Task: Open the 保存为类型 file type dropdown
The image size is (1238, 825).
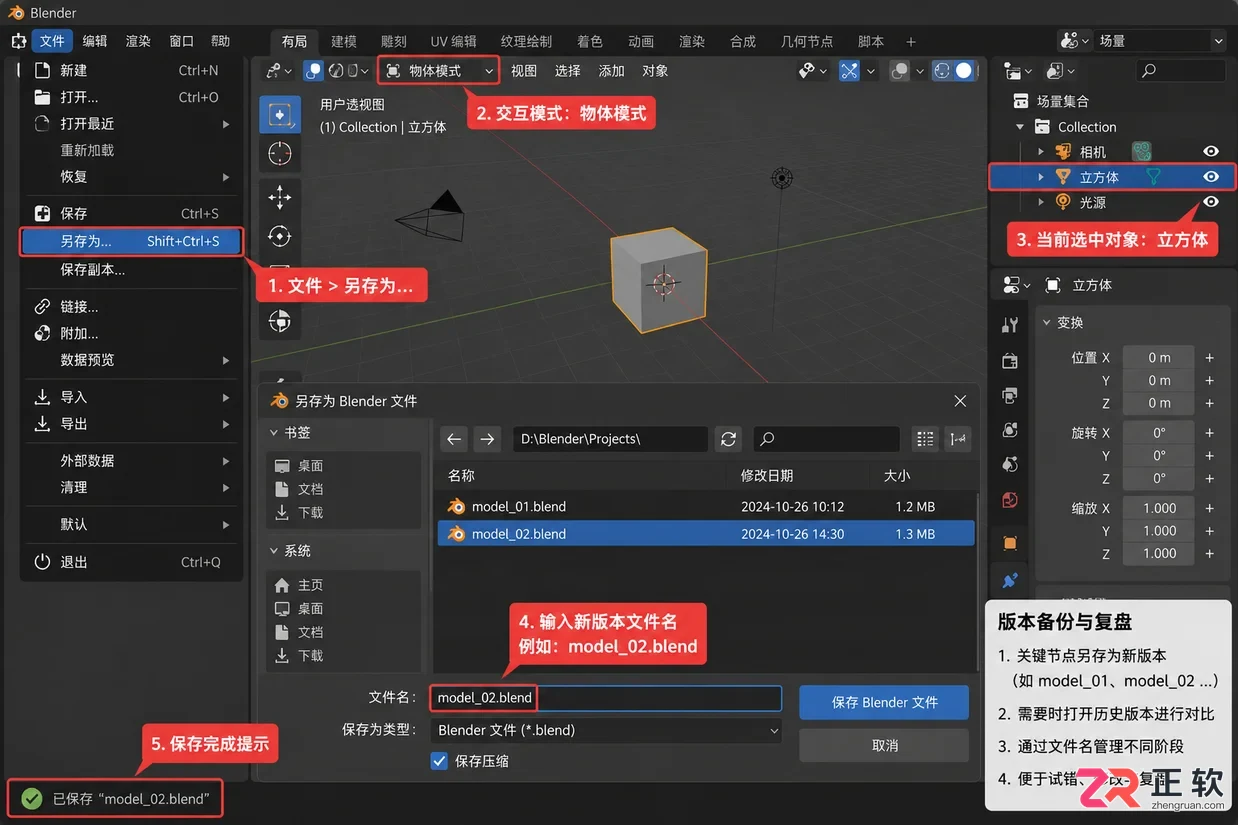Action: click(x=606, y=730)
